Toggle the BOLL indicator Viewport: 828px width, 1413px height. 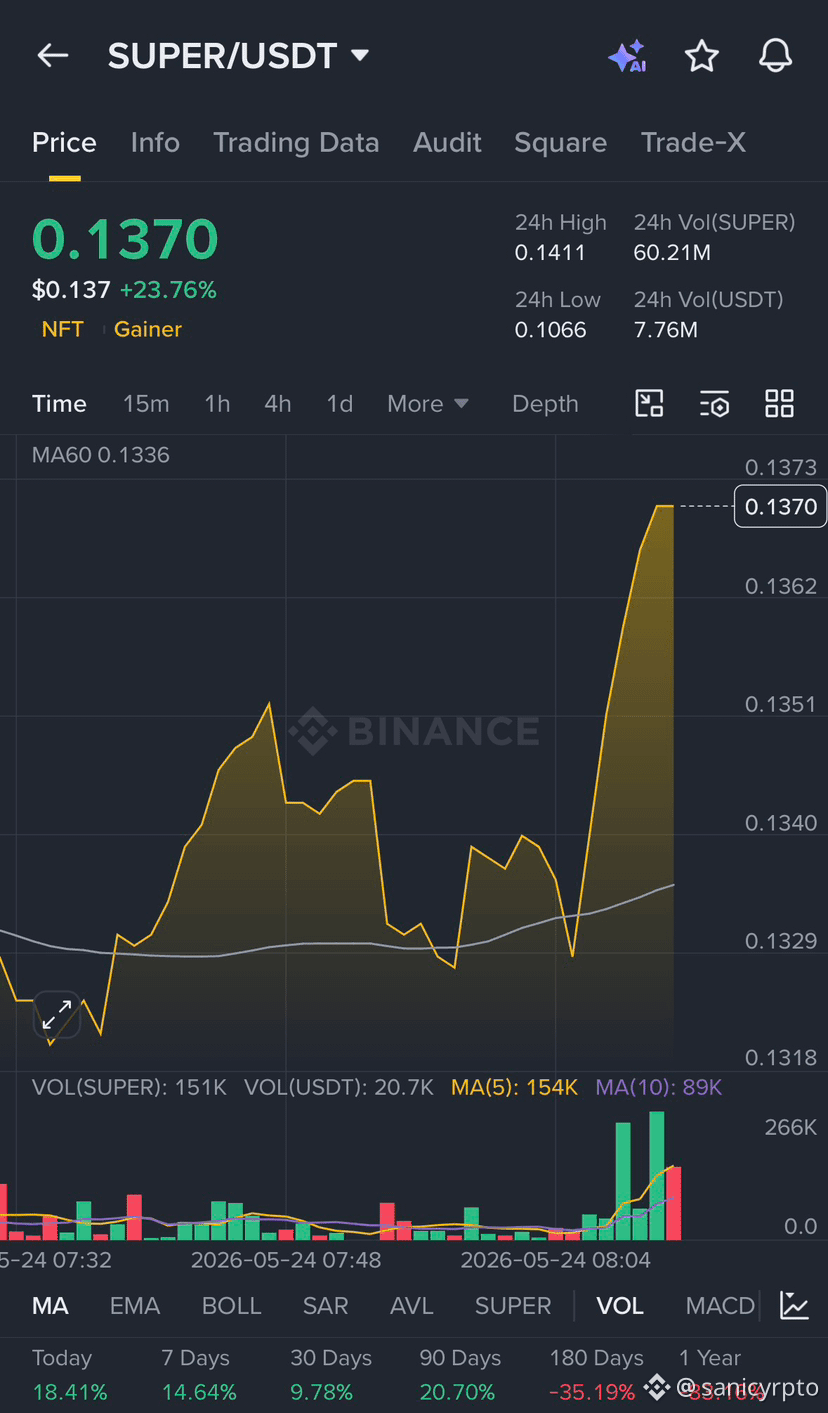231,1306
